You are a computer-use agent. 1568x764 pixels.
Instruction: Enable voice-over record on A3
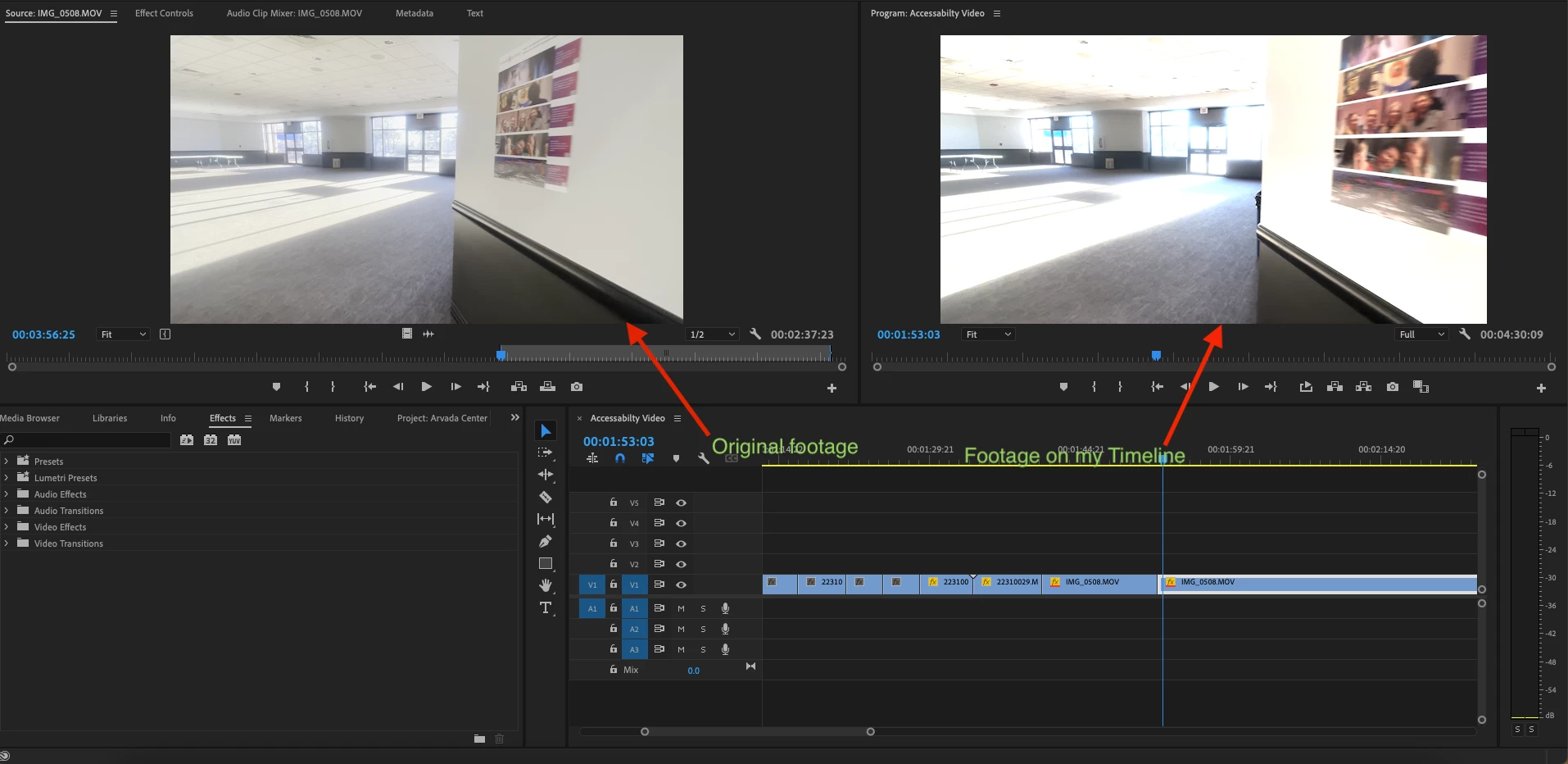[725, 649]
